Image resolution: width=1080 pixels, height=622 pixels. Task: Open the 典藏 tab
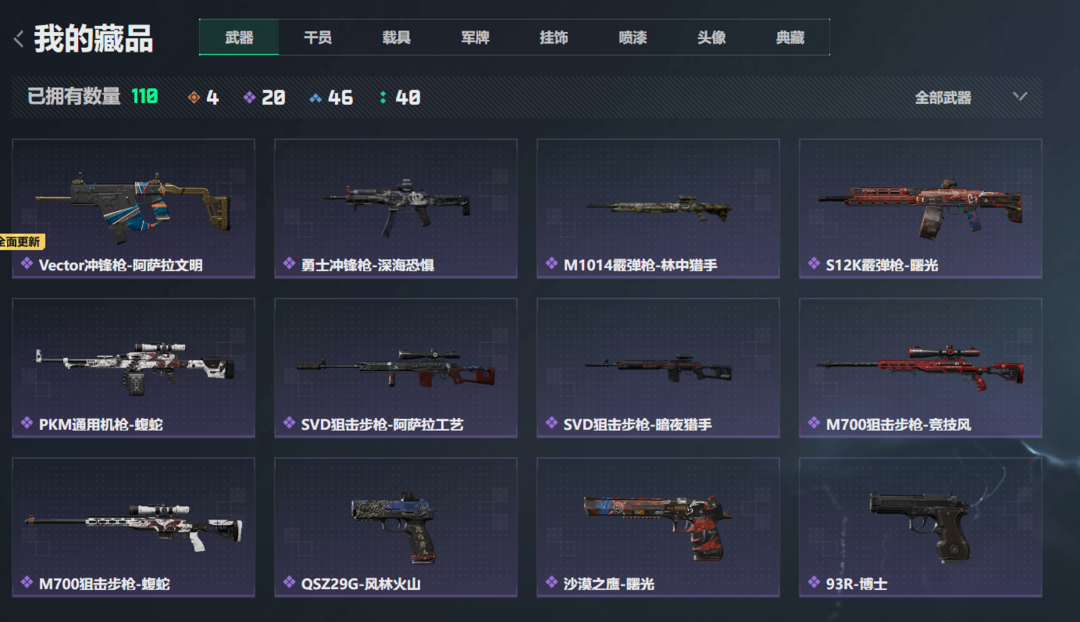[x=790, y=37]
